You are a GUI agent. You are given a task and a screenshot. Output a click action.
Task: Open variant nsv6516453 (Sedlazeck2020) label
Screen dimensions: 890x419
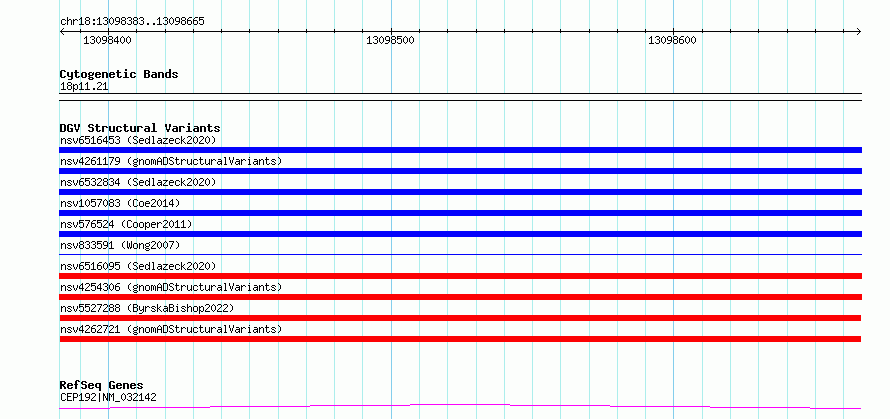click(138, 140)
